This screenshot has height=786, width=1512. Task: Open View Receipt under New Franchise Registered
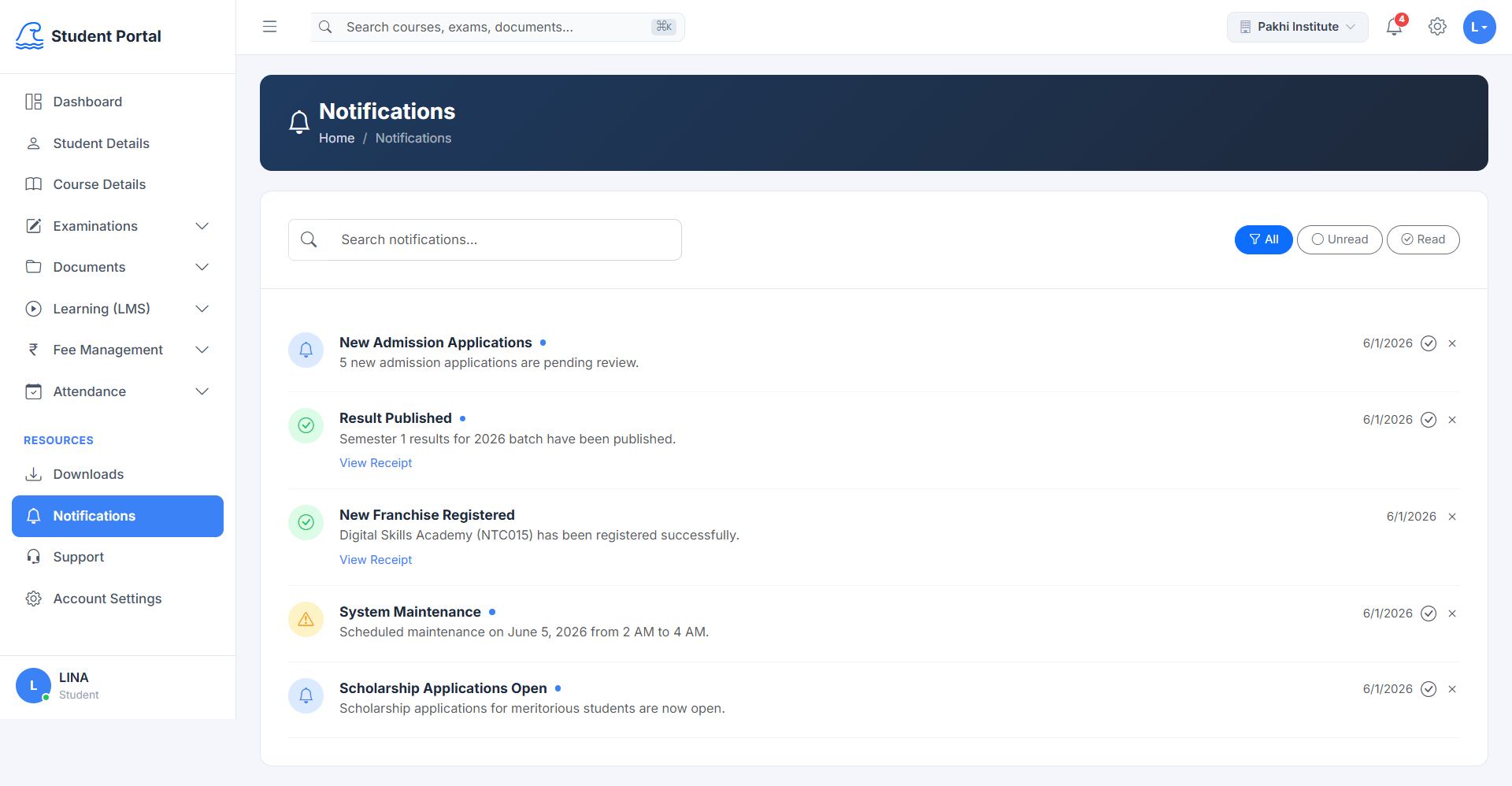coord(376,560)
